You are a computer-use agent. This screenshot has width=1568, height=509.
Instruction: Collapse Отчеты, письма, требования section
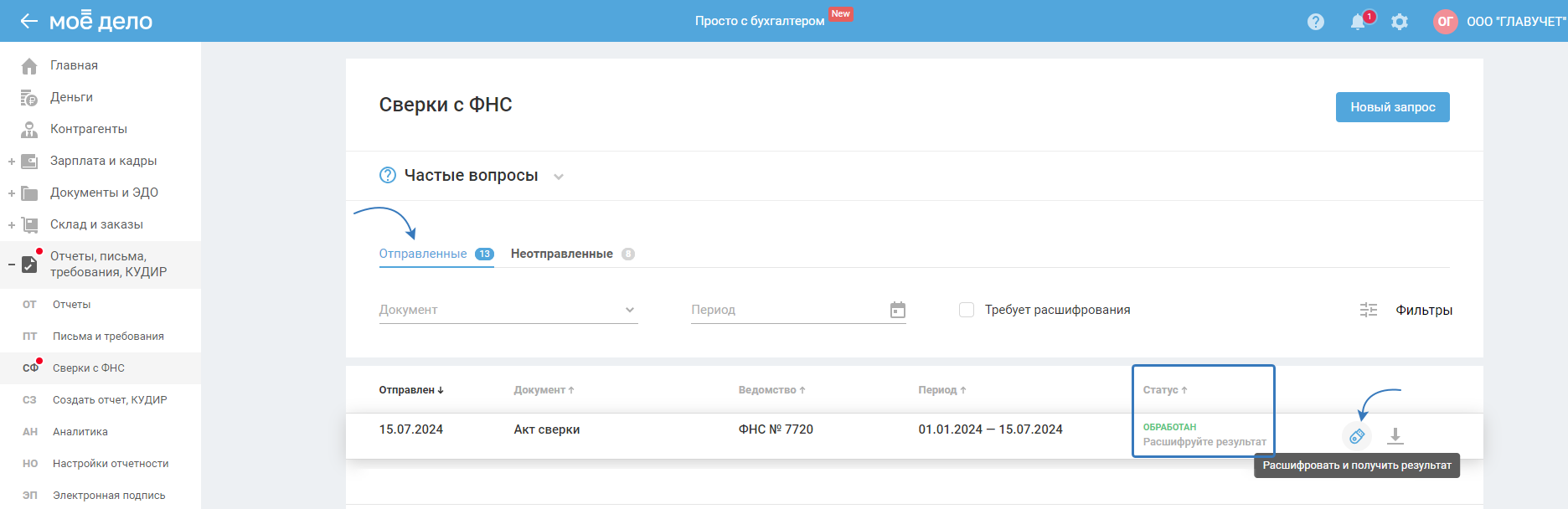point(12,265)
